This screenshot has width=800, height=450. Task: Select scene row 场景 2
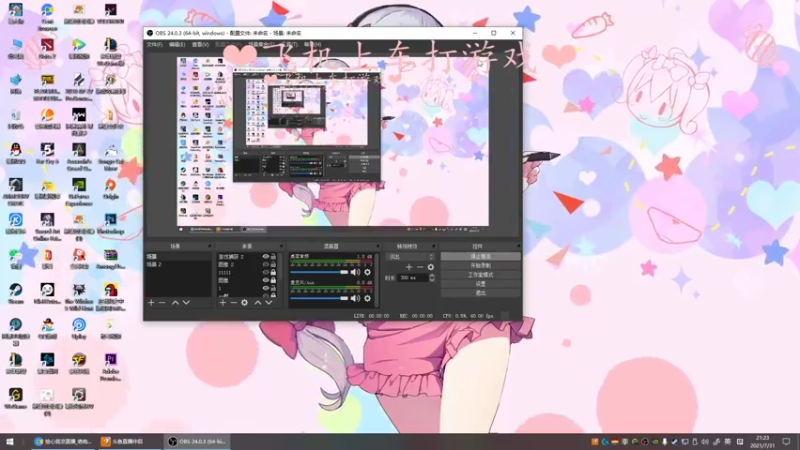point(178,264)
